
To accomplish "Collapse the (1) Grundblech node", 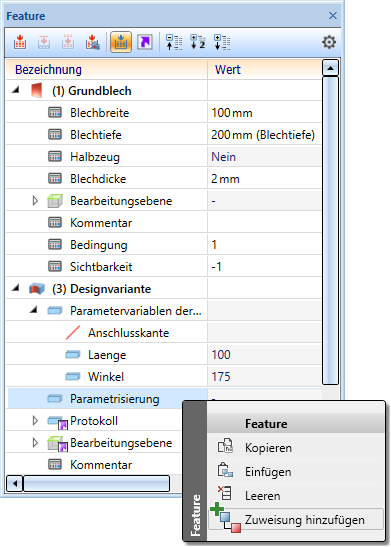I will click(15, 90).
